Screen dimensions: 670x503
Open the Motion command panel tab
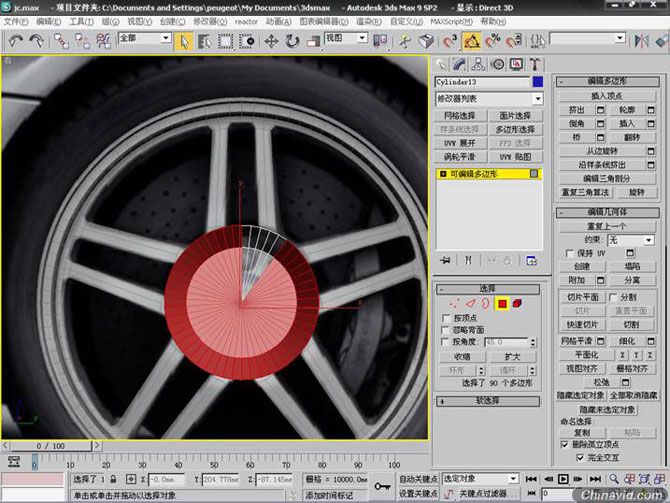[x=497, y=65]
